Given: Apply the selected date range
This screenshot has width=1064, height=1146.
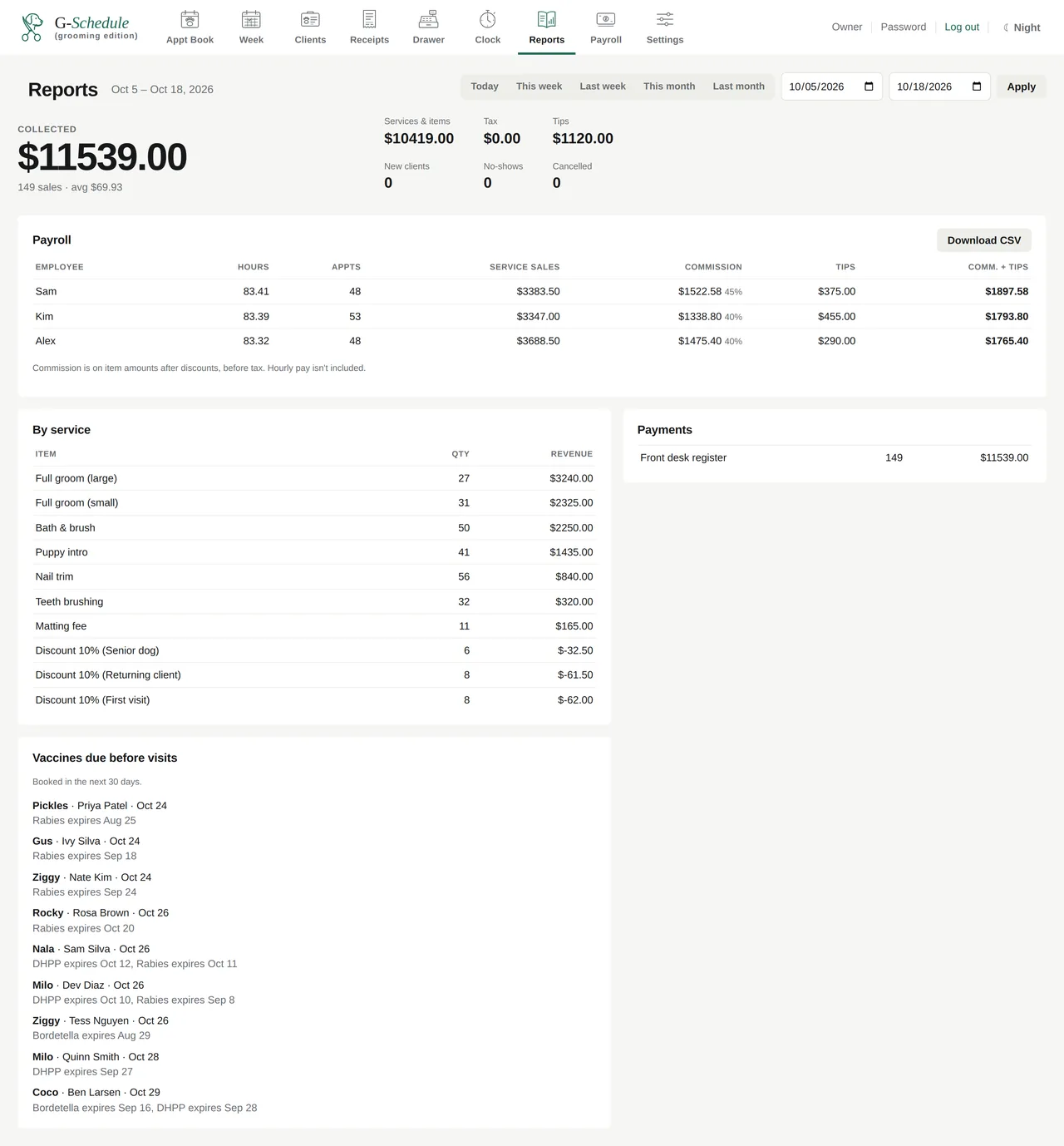Looking at the screenshot, I should click(x=1022, y=86).
